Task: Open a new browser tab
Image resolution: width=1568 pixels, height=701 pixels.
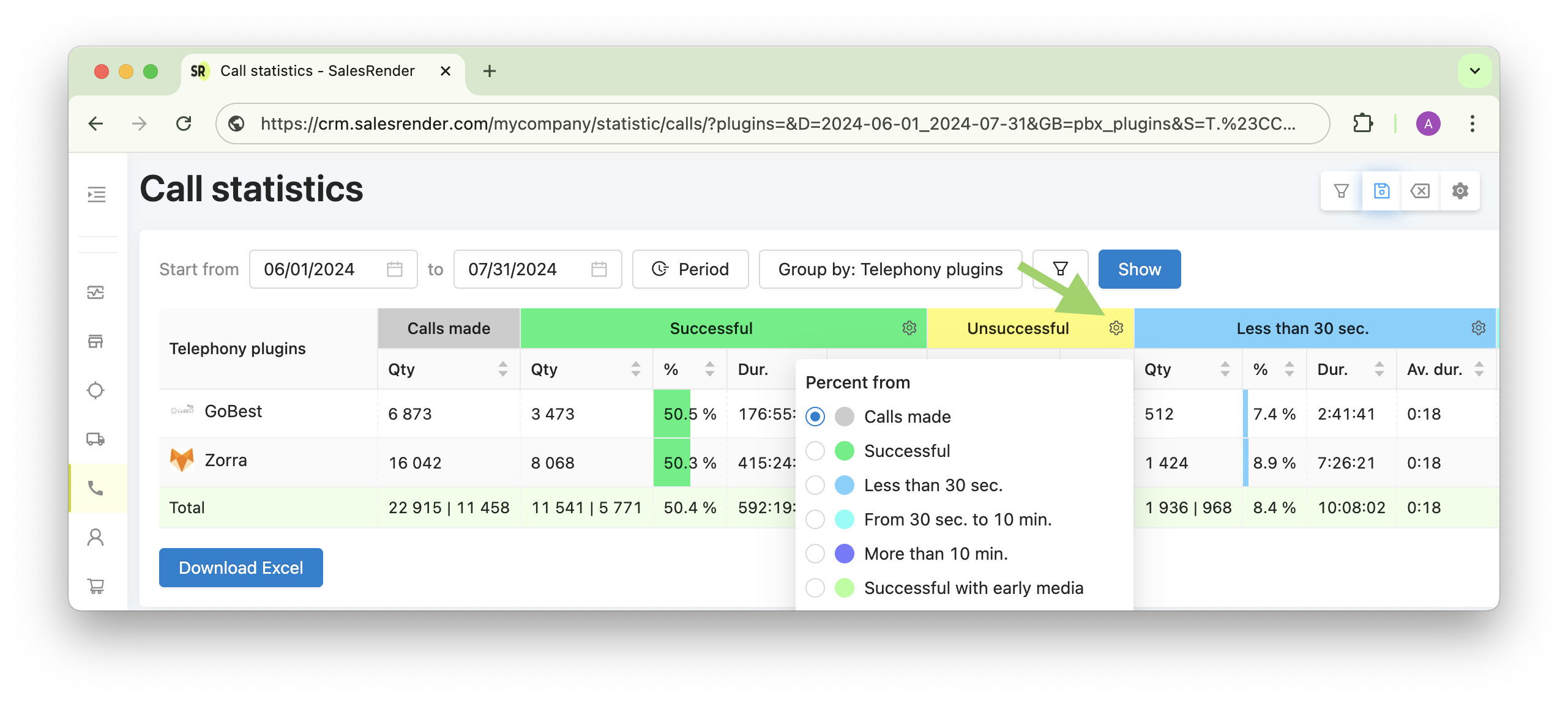Action: coord(489,71)
